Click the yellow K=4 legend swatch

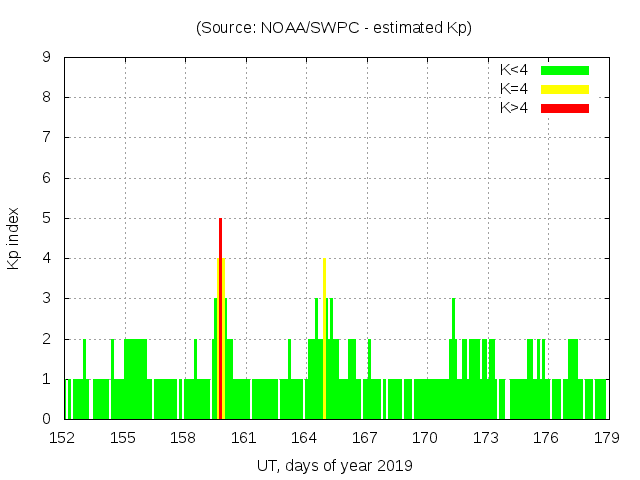565,89
